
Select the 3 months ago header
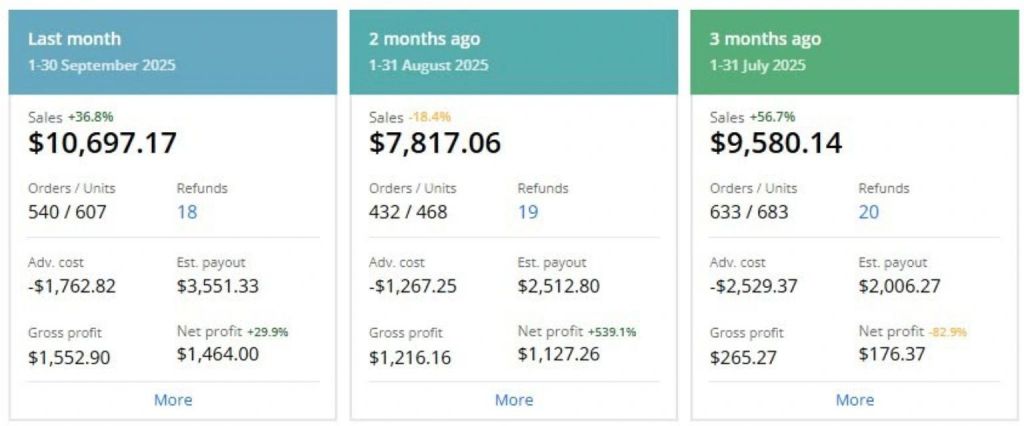(x=765, y=39)
